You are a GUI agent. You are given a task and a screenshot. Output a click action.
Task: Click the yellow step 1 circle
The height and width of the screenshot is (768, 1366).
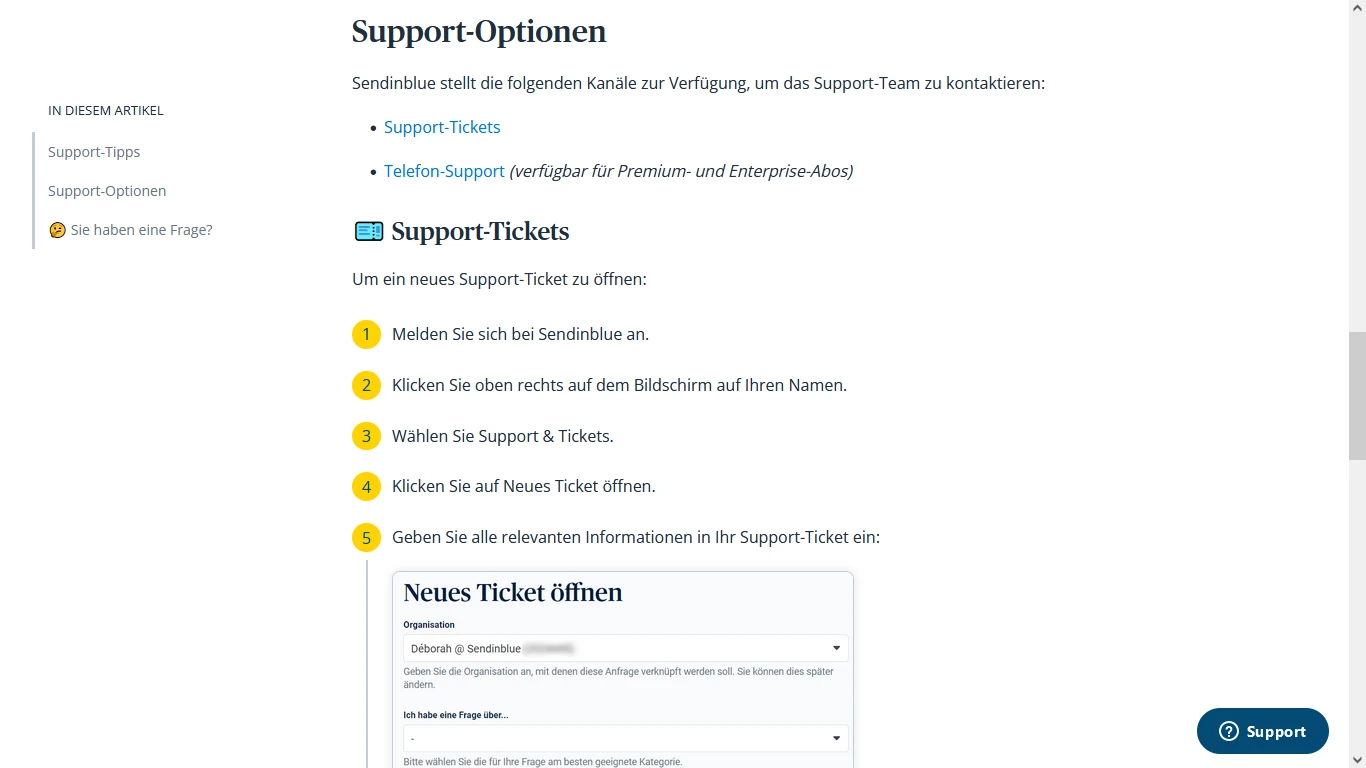(366, 334)
